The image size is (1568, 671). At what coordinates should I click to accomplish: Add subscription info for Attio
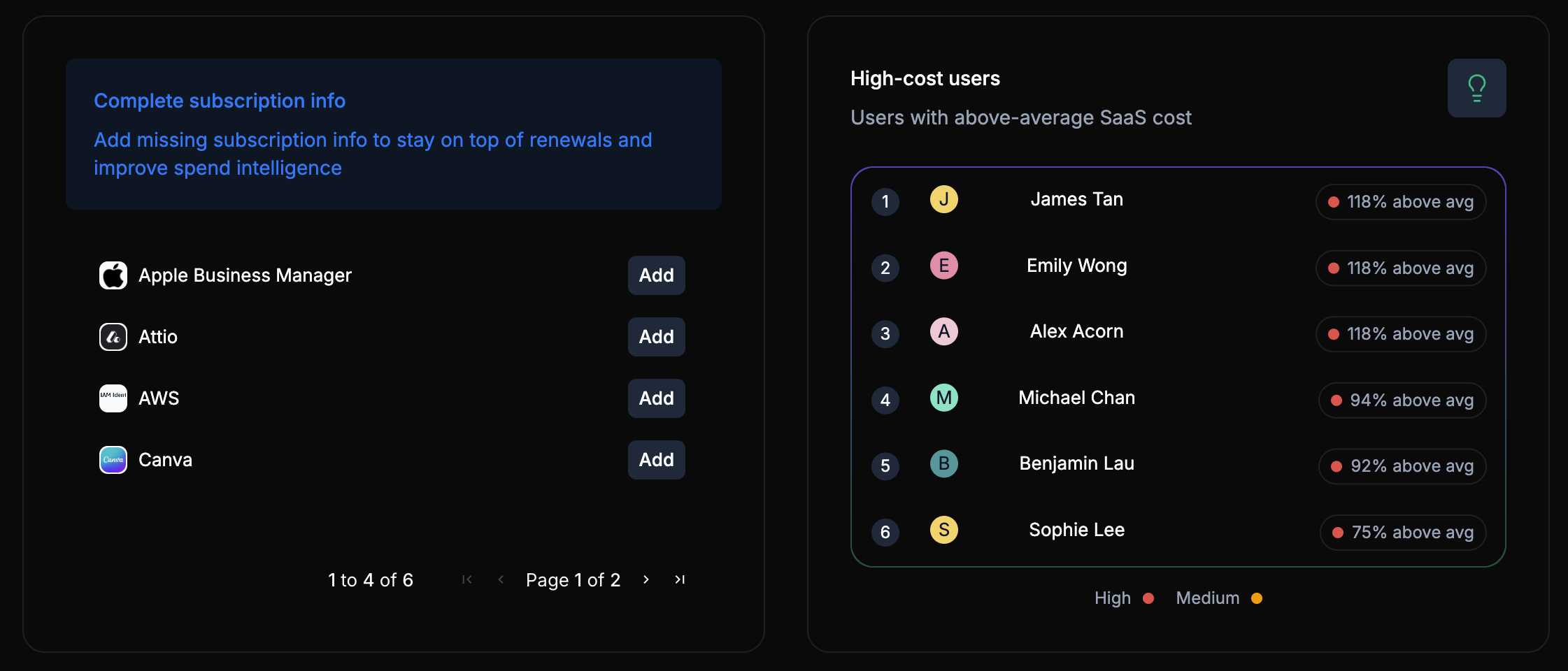[x=656, y=336]
